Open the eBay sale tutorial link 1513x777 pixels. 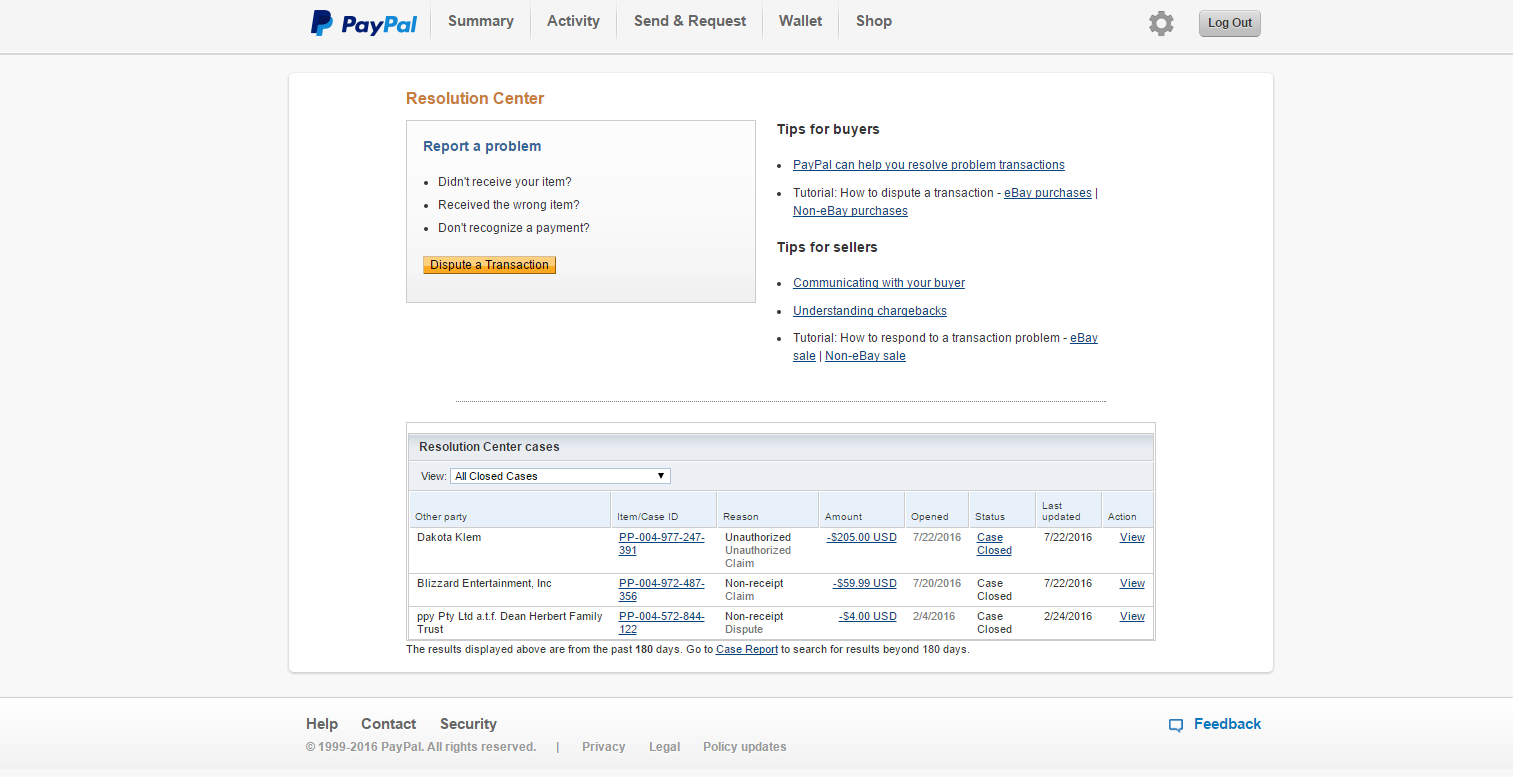pyautogui.click(x=1084, y=338)
